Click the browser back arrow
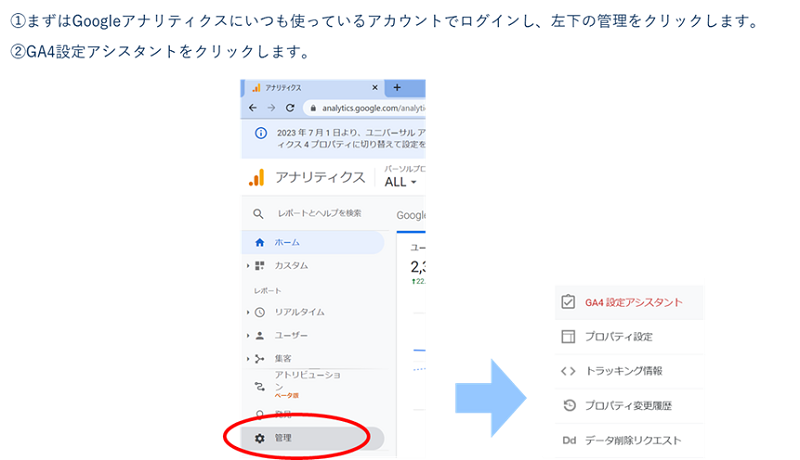 point(253,108)
